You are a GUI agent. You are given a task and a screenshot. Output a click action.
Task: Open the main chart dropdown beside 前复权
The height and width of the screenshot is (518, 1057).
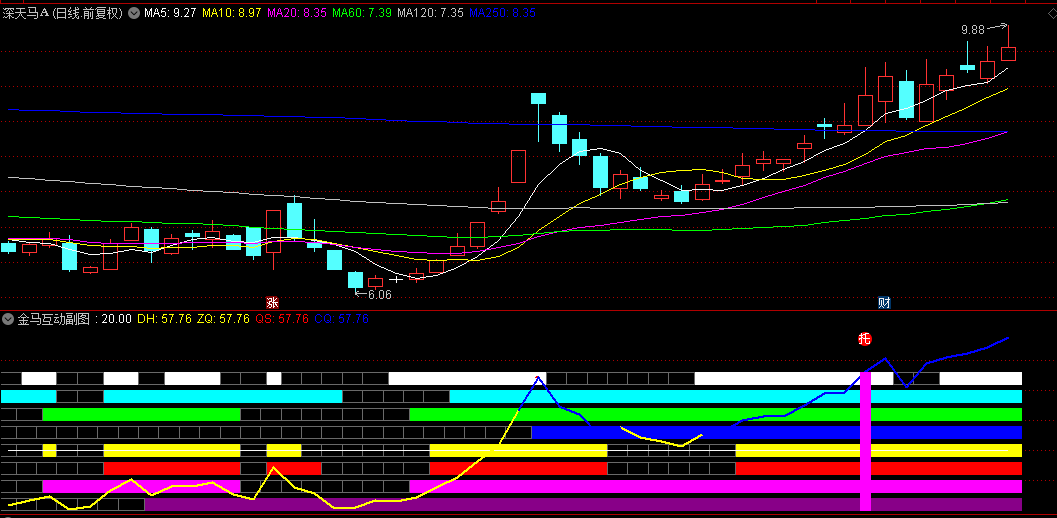pos(133,13)
